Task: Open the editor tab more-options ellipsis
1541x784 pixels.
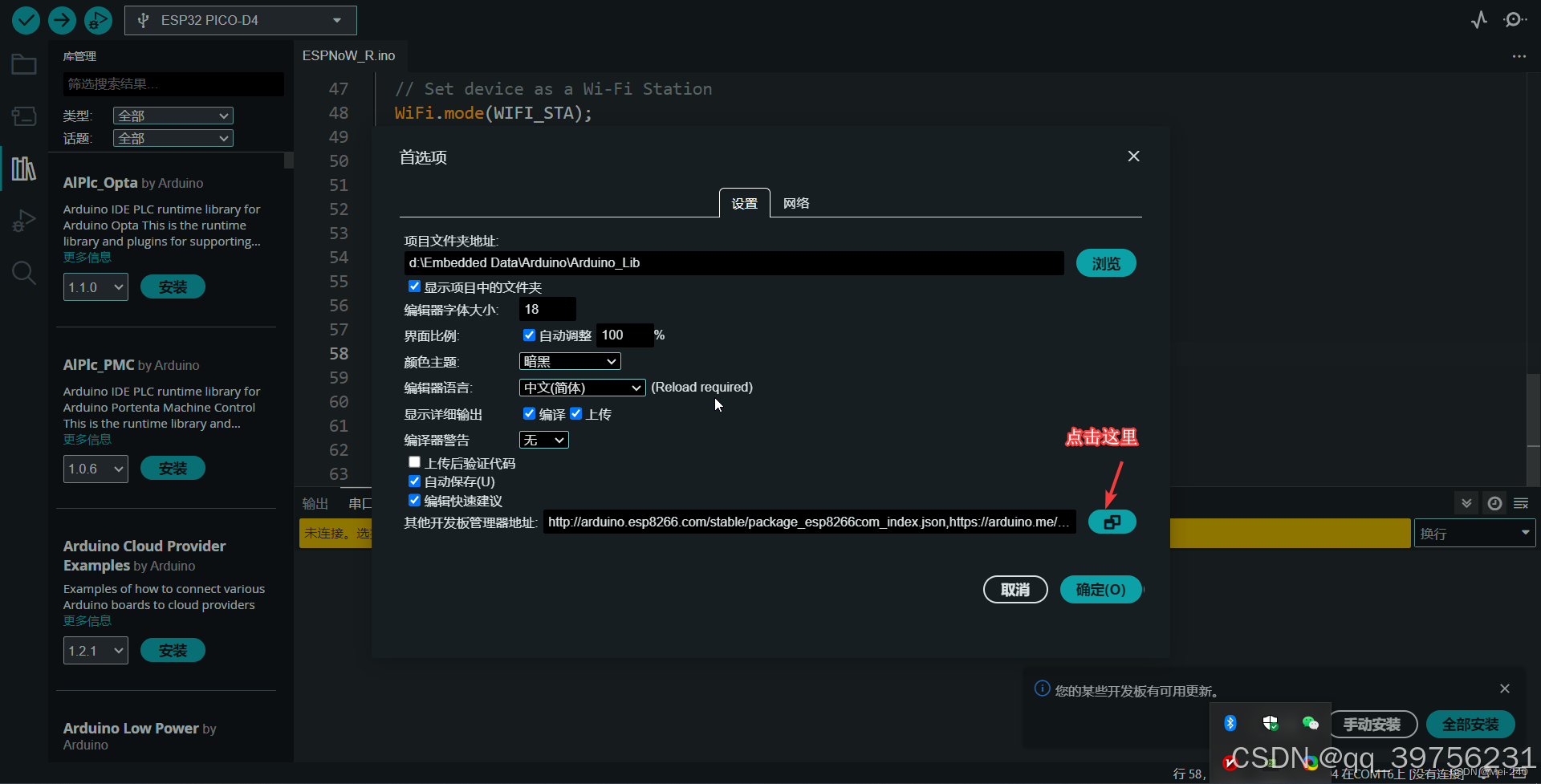Action: pyautogui.click(x=1519, y=56)
